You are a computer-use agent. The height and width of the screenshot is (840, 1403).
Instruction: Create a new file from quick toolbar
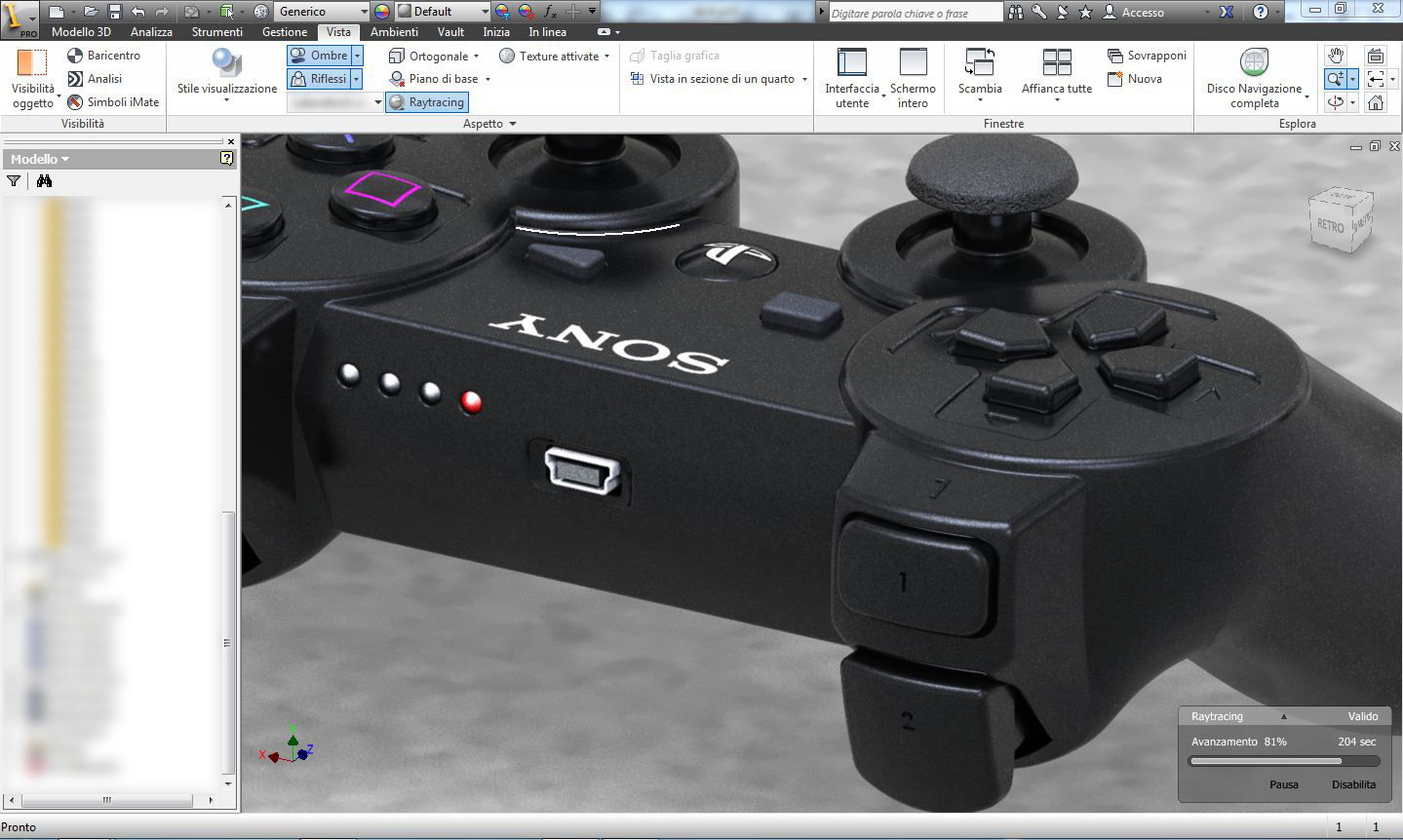(x=57, y=12)
